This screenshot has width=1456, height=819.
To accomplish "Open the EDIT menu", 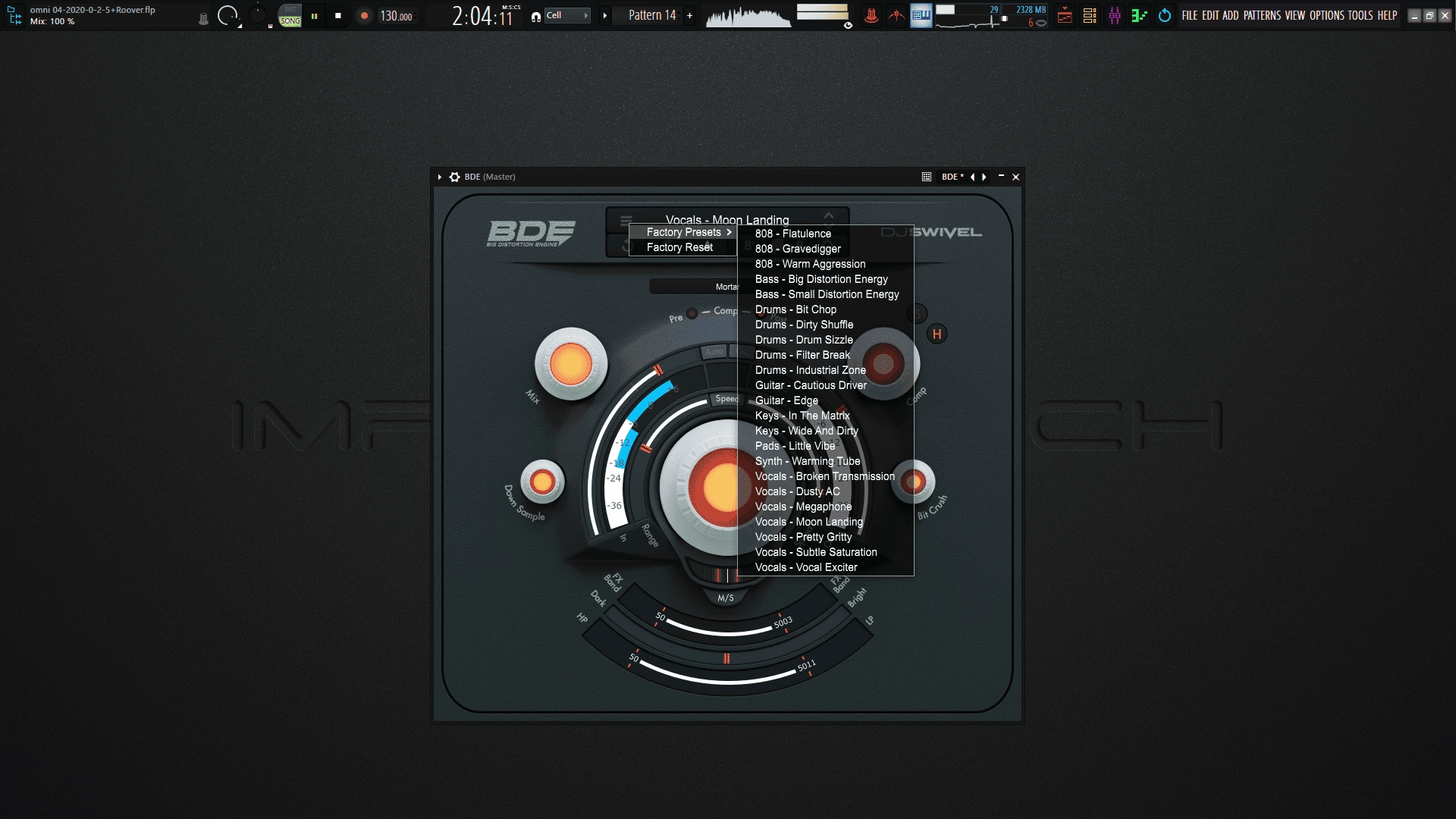I will click(x=1210, y=15).
